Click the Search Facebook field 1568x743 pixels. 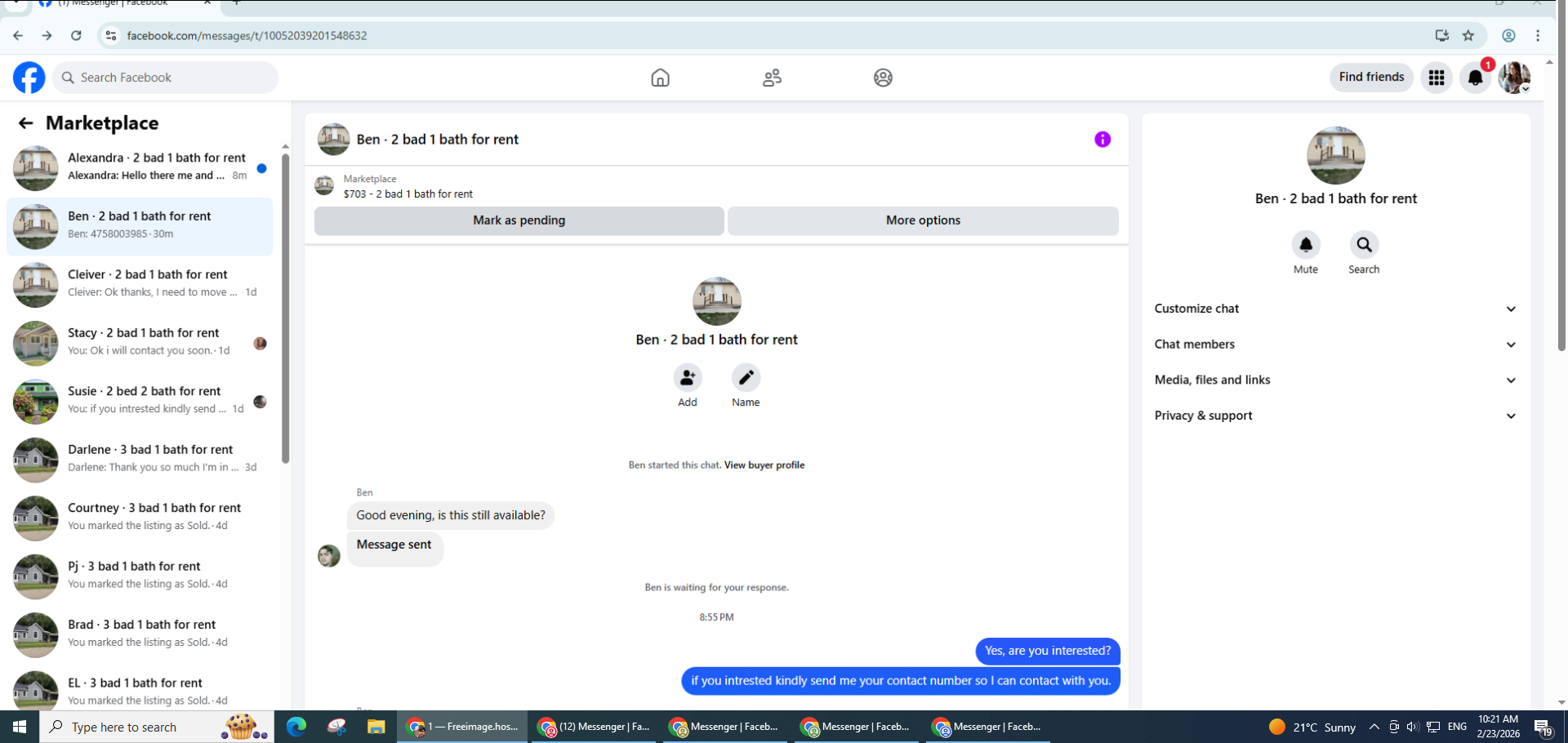coord(166,78)
